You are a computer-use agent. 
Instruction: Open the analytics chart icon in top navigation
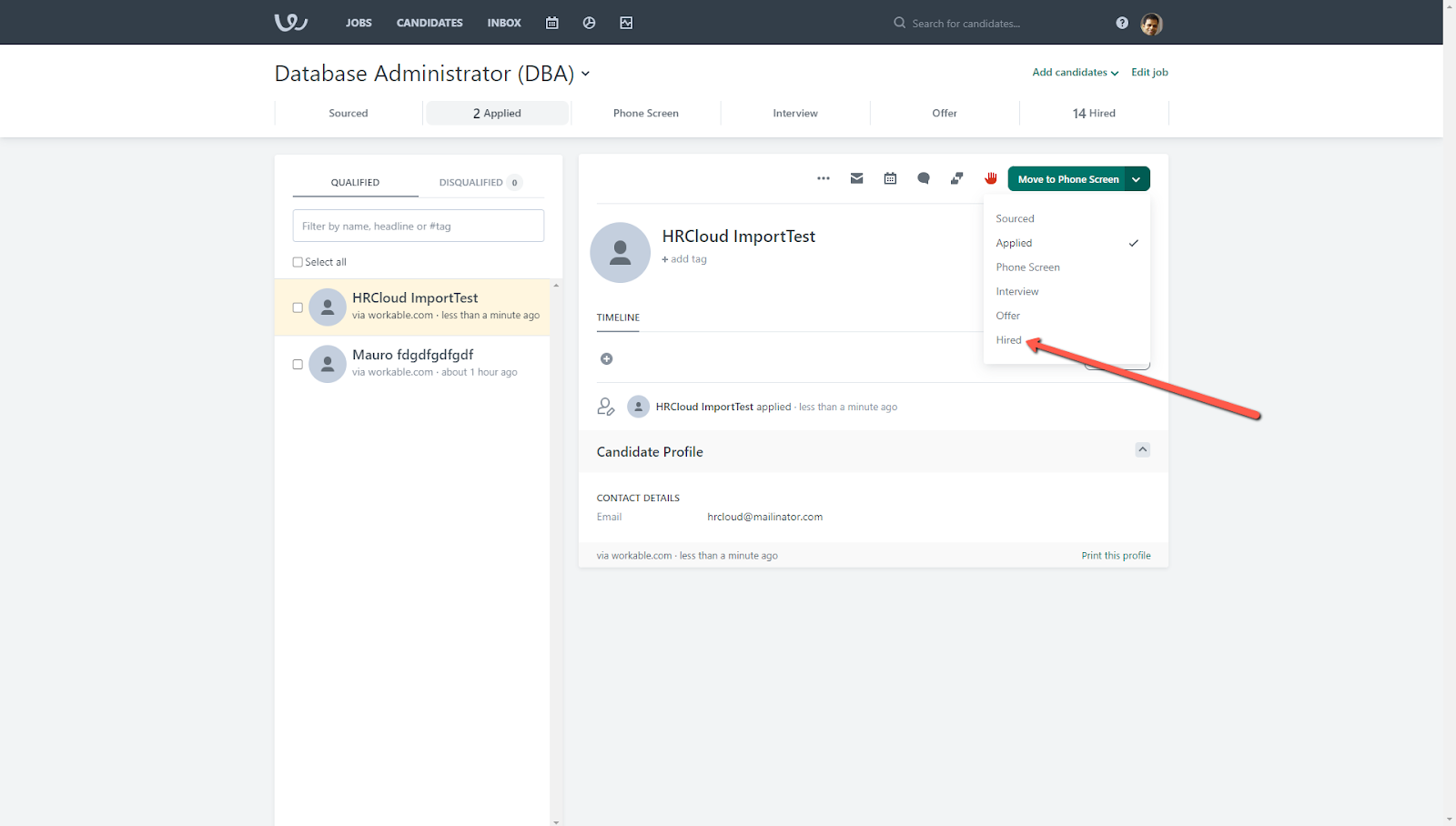point(626,23)
